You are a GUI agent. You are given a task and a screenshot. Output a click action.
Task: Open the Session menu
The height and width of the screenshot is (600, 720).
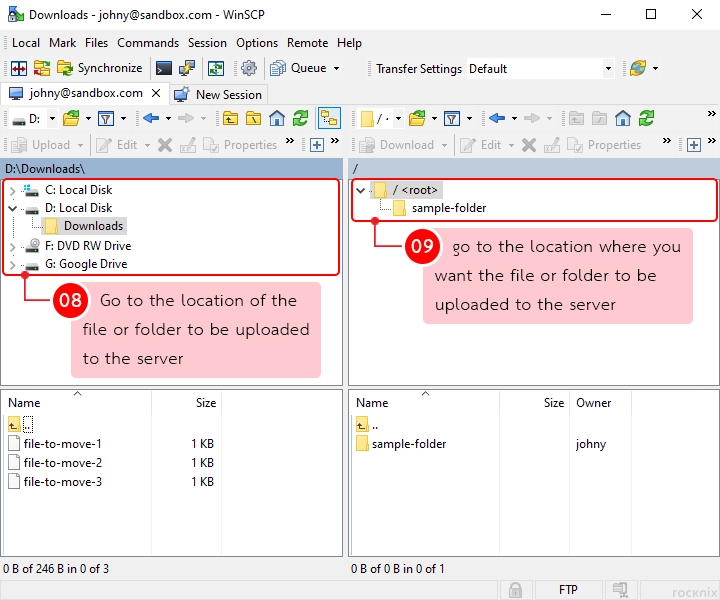[207, 43]
